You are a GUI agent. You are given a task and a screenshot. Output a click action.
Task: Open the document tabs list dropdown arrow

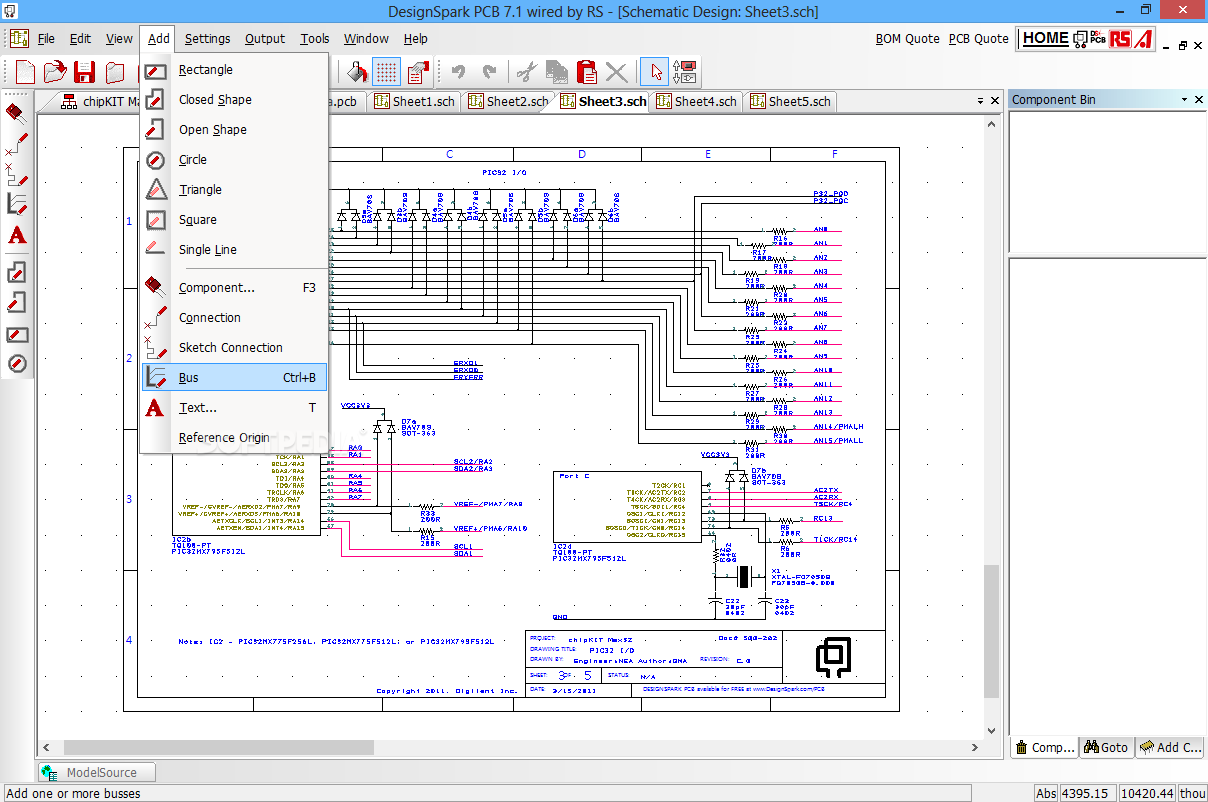[x=980, y=101]
